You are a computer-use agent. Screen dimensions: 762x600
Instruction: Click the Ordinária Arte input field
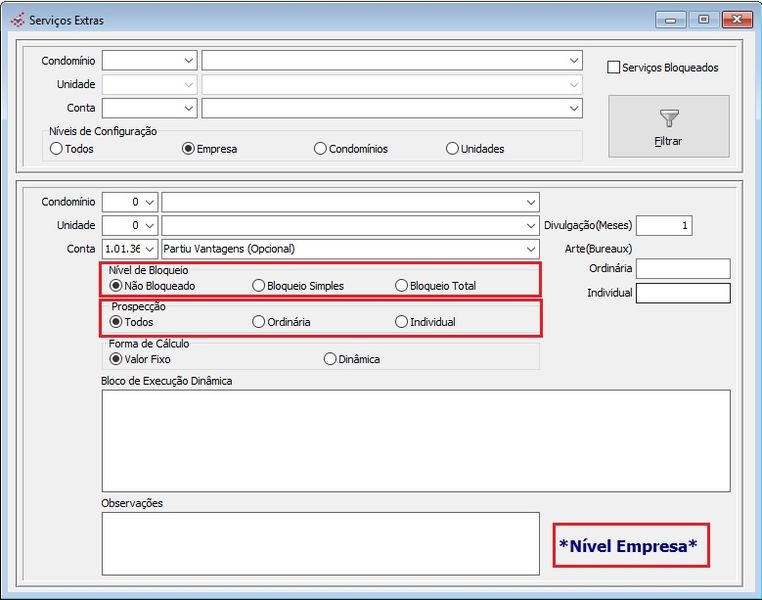coord(683,269)
